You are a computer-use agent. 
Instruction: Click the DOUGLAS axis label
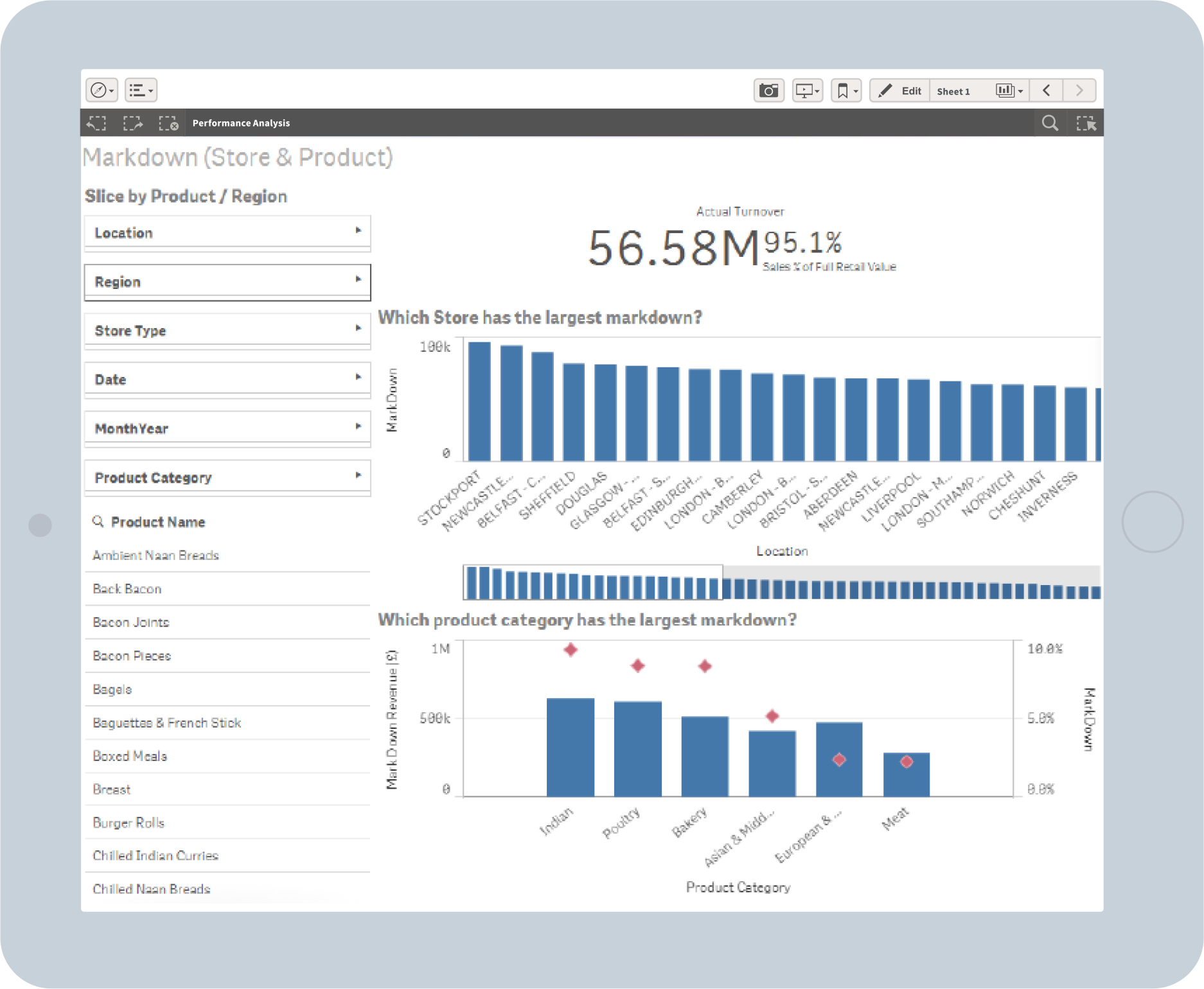[x=581, y=493]
